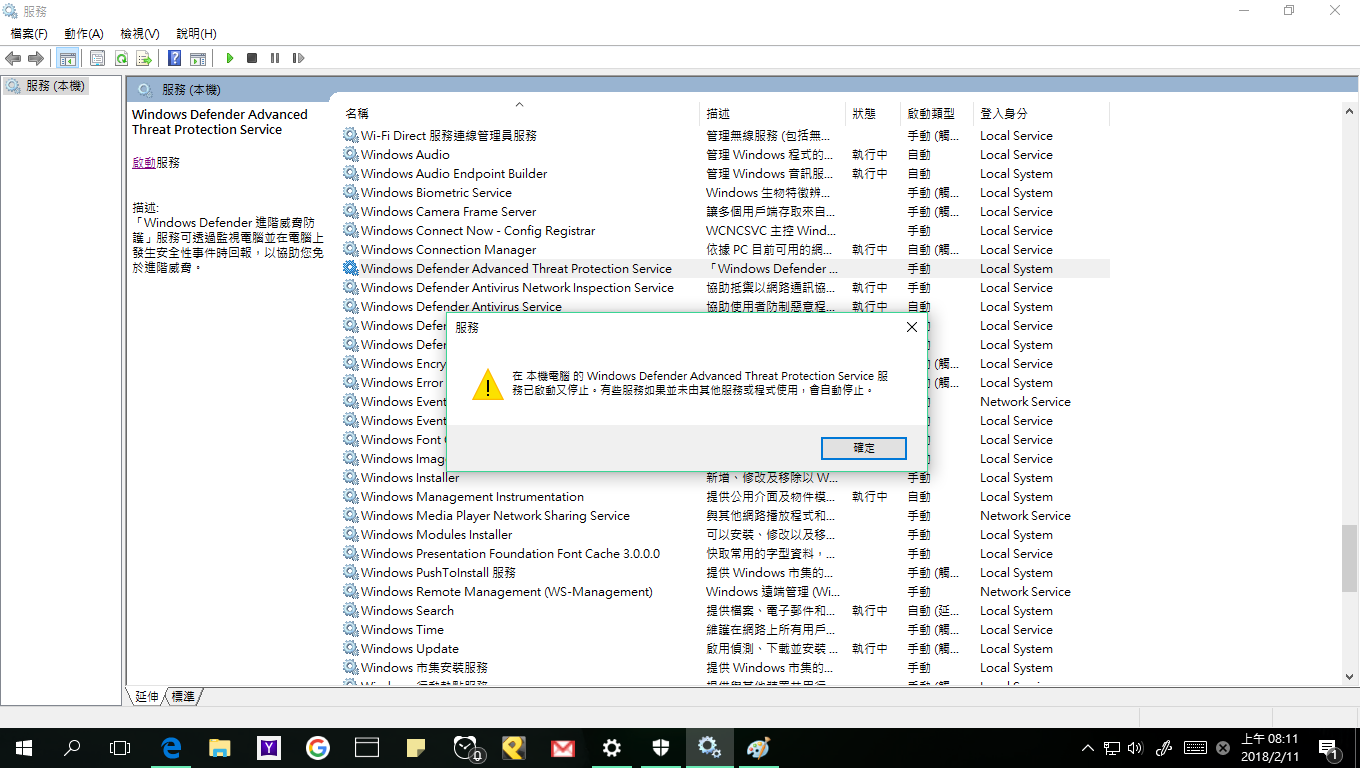
Task: Select Windows Management Instrumentation row
Action: click(x=725, y=497)
